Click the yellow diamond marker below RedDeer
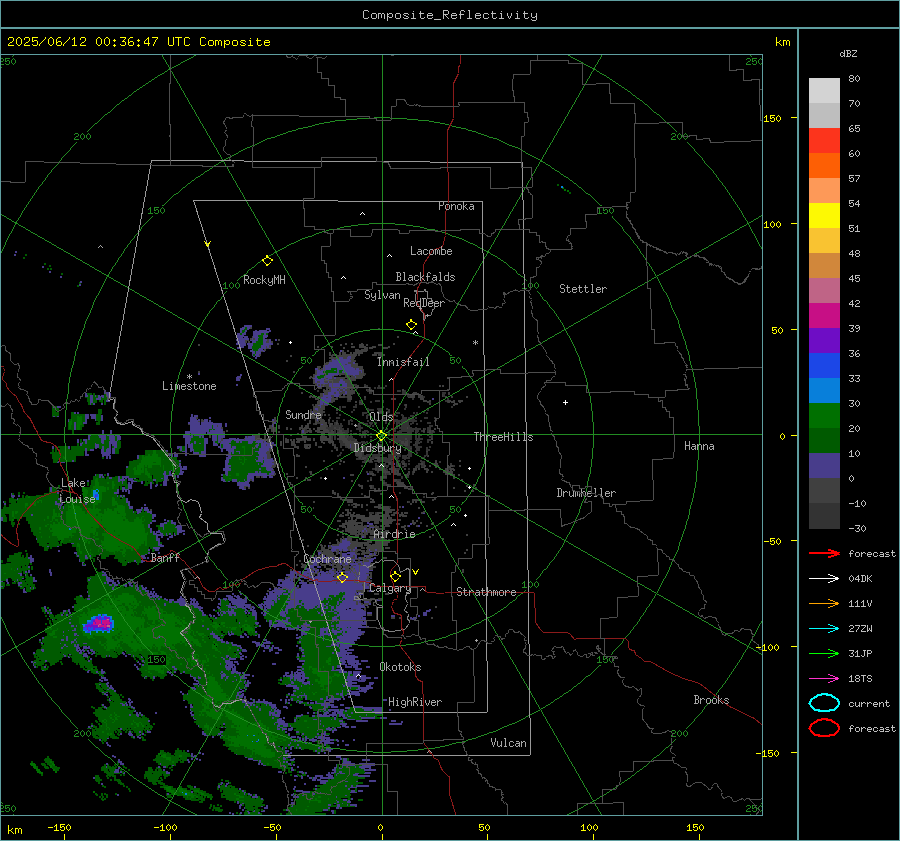900x841 pixels. tap(412, 325)
